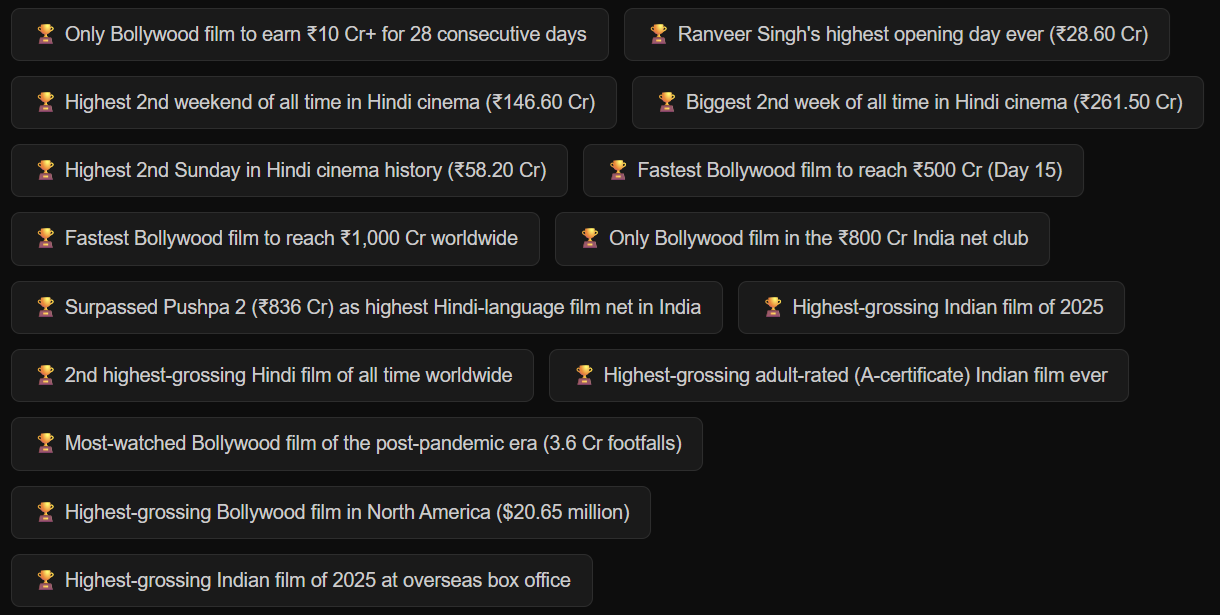Screen dimensions: 1220x615
Task: Click the trophy icon on the ₹10 Cr+ consecutive days badge
Action: tap(45, 34)
